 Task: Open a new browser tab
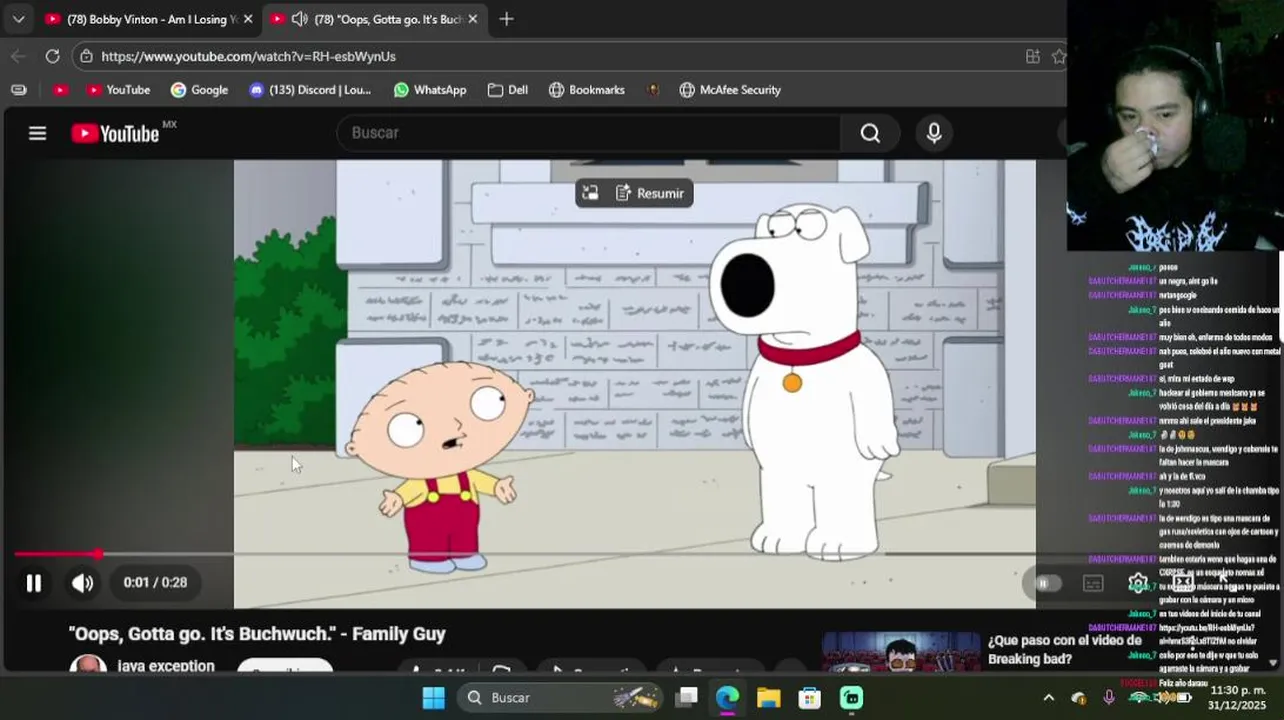tap(506, 19)
